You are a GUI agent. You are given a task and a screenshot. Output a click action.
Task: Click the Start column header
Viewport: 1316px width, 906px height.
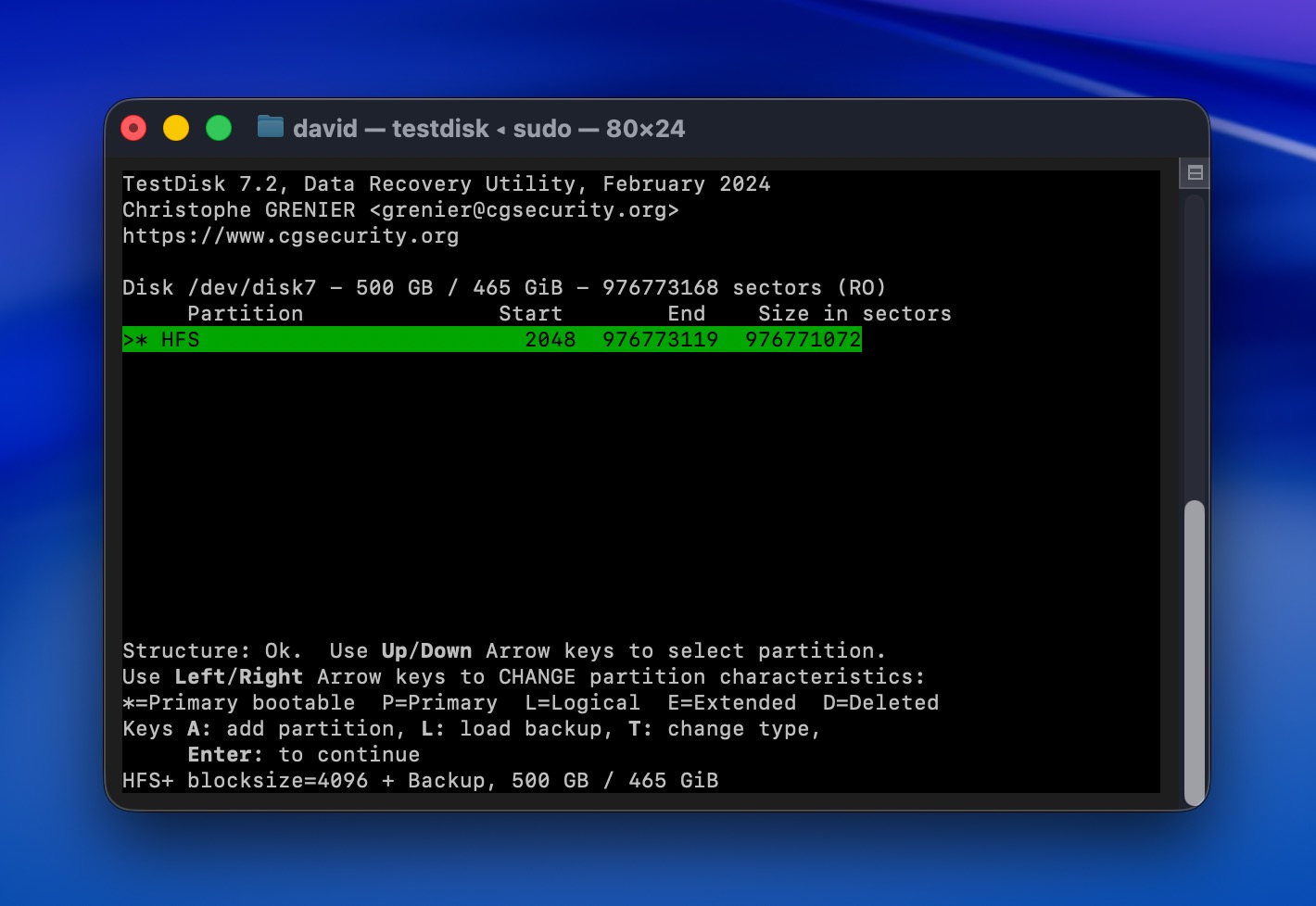[x=530, y=313]
